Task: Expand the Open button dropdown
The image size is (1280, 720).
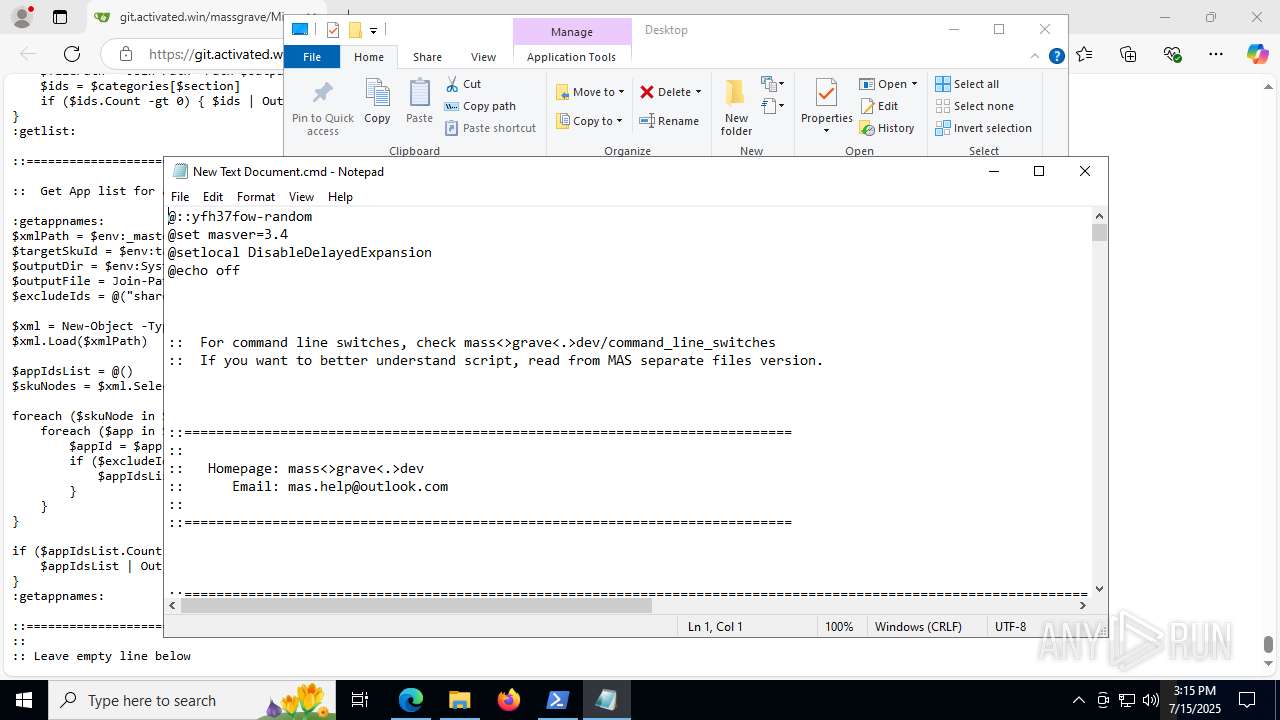Action: click(x=914, y=84)
